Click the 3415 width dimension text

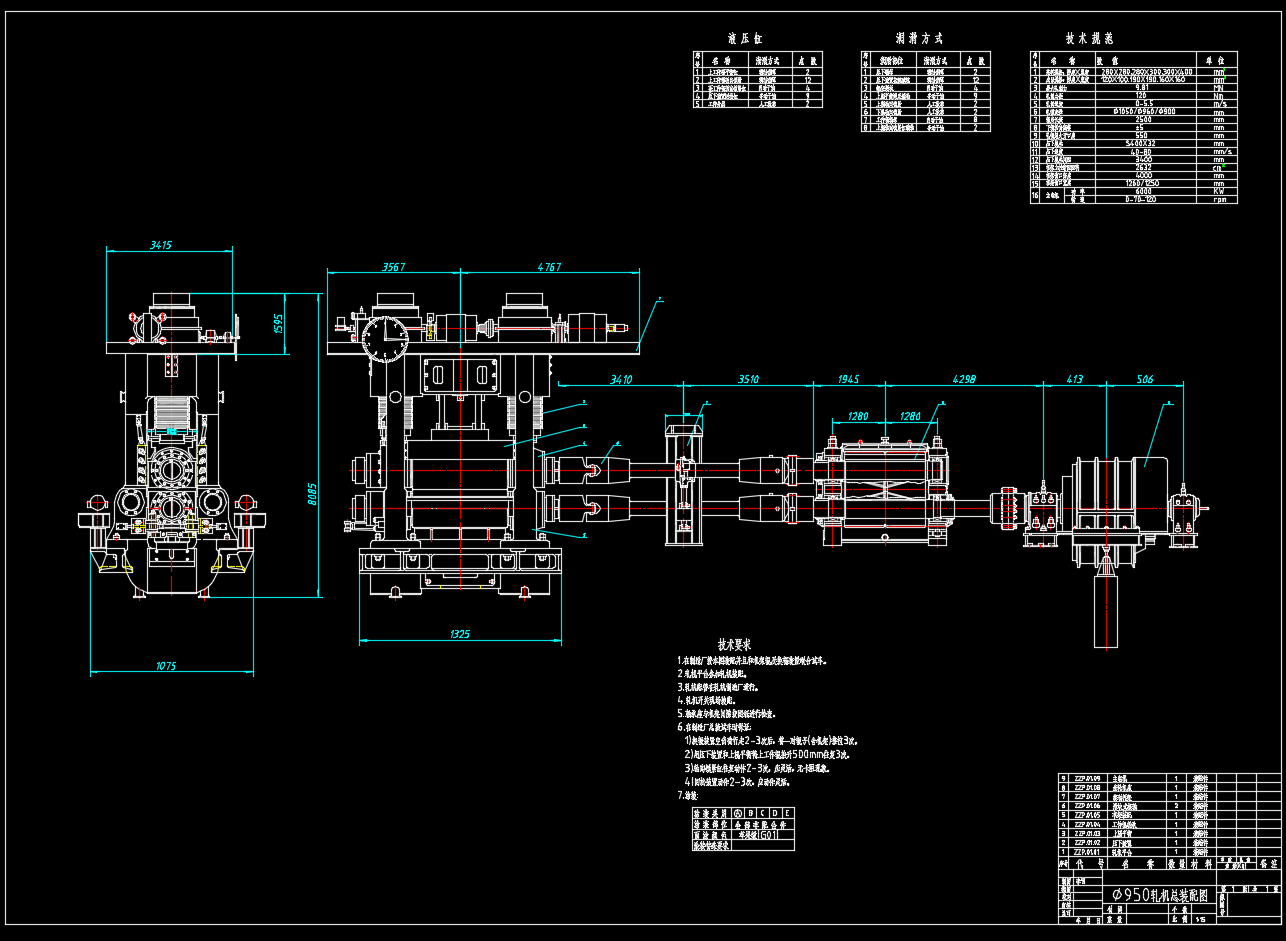pos(160,244)
